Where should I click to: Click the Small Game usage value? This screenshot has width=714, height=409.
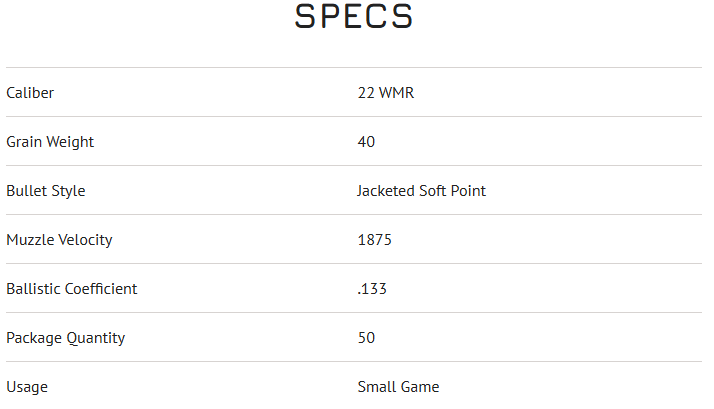(x=398, y=387)
